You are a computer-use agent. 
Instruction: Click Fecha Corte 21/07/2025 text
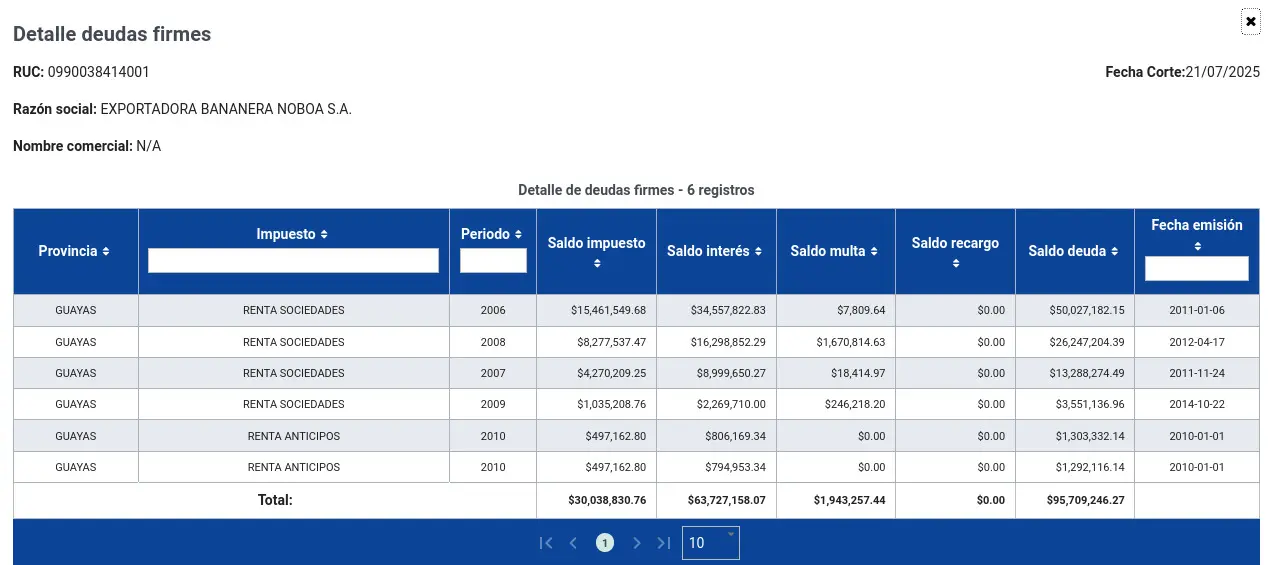[x=1183, y=72]
